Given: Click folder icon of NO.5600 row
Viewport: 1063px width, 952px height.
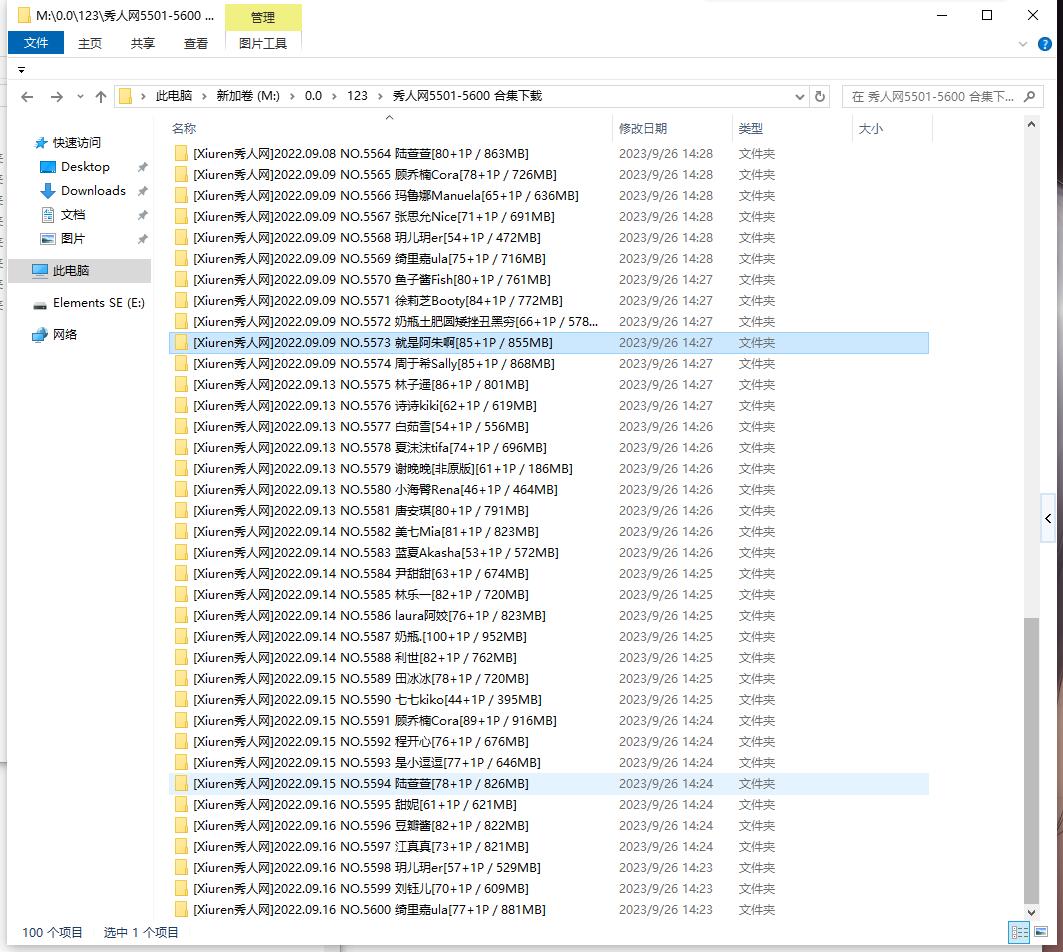Looking at the screenshot, I should coord(181,910).
